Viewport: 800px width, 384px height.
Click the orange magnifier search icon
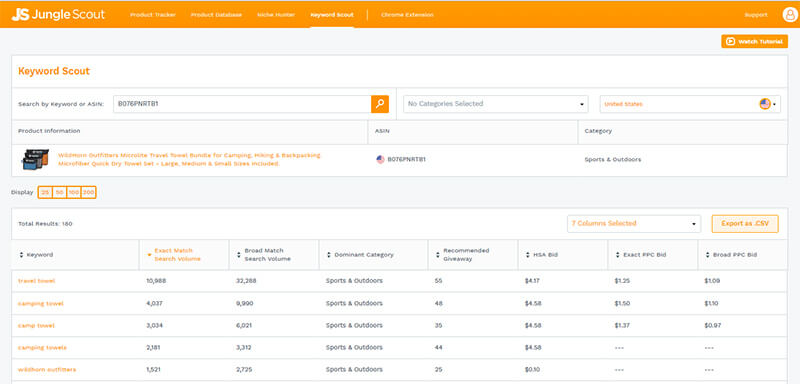[380, 104]
